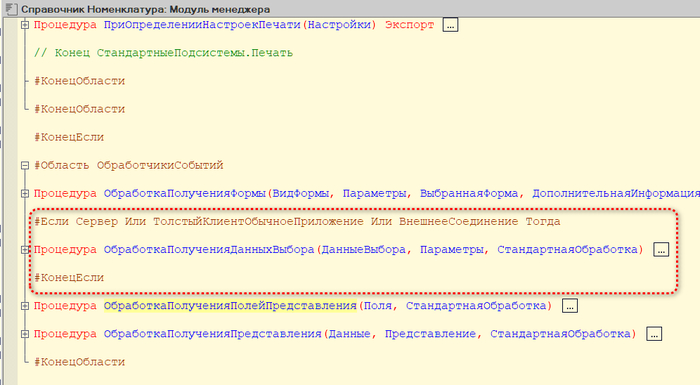This screenshot has height=385, width=700.
Task: Open collapsed body of ПриОпределенииНастроекПечати
Action: pyautogui.click(x=450, y=25)
